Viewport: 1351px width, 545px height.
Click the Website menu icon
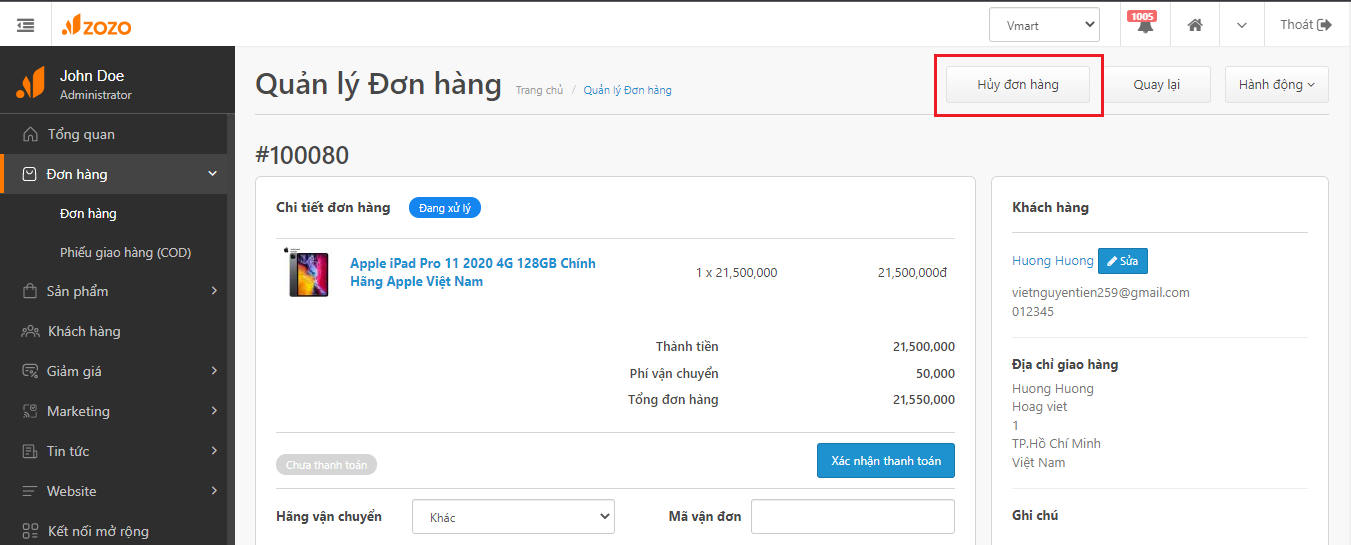pyautogui.click(x=30, y=491)
